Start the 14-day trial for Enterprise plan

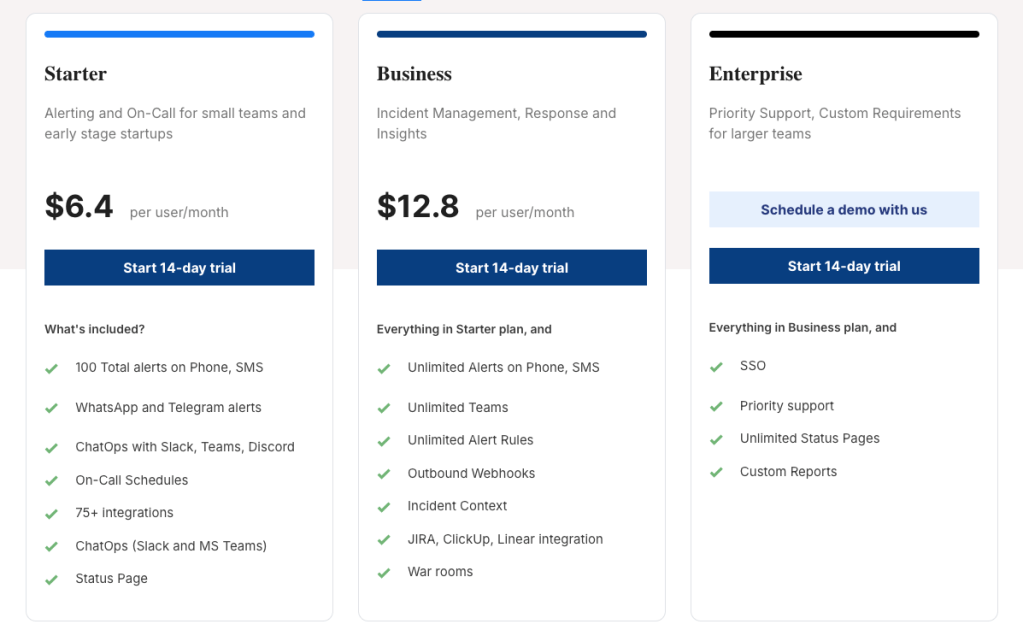(843, 266)
